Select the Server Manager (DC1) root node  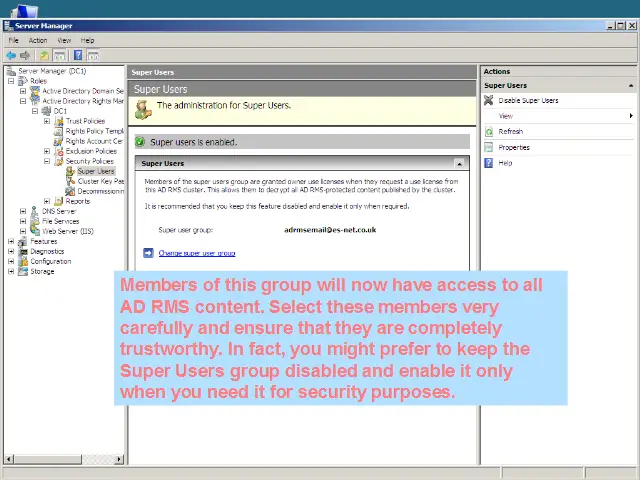pyautogui.click(x=52, y=71)
